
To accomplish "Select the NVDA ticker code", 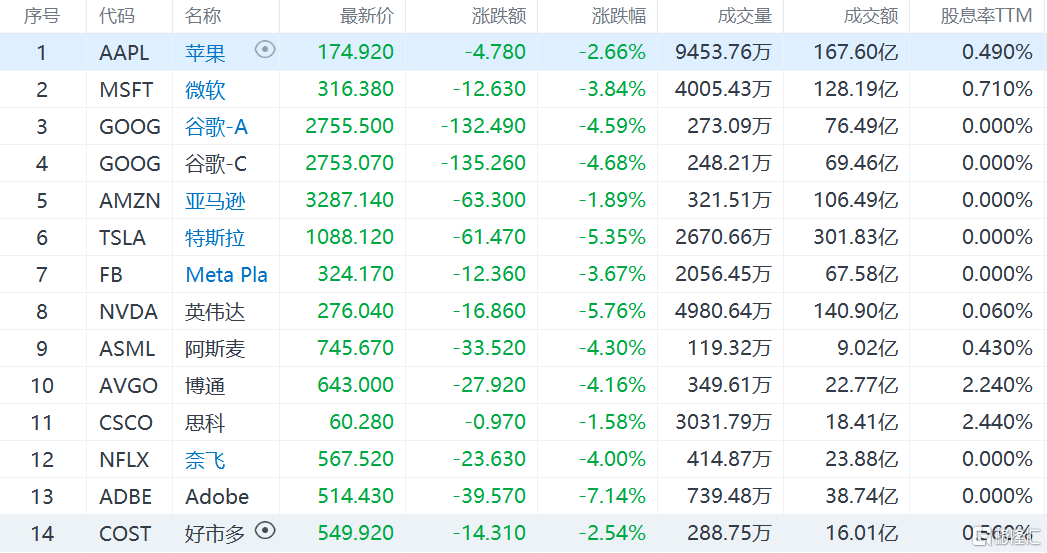I will 128,312.
